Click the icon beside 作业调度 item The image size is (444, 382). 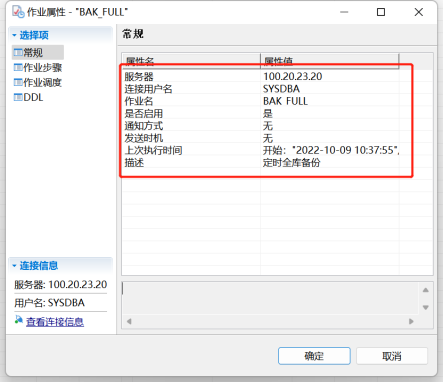(x=18, y=82)
